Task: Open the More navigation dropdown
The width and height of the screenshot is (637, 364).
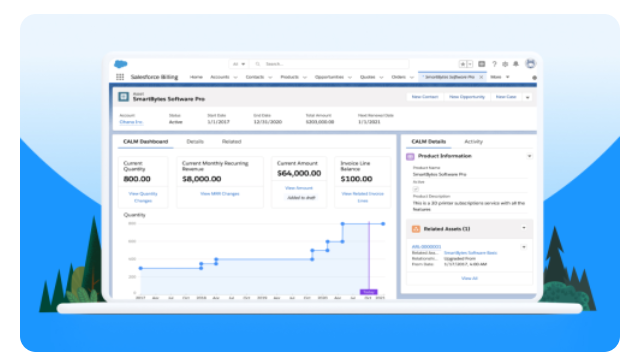Action: pyautogui.click(x=500, y=77)
